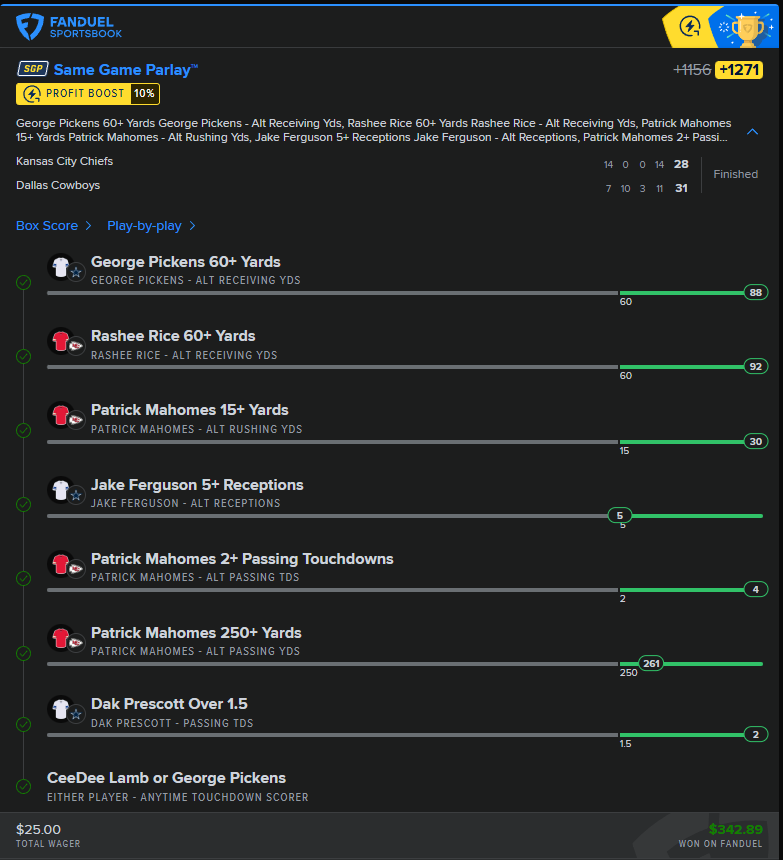Image resolution: width=783 pixels, height=860 pixels.
Task: Click Mahomes passing yards marker 261
Action: pyautogui.click(x=651, y=664)
